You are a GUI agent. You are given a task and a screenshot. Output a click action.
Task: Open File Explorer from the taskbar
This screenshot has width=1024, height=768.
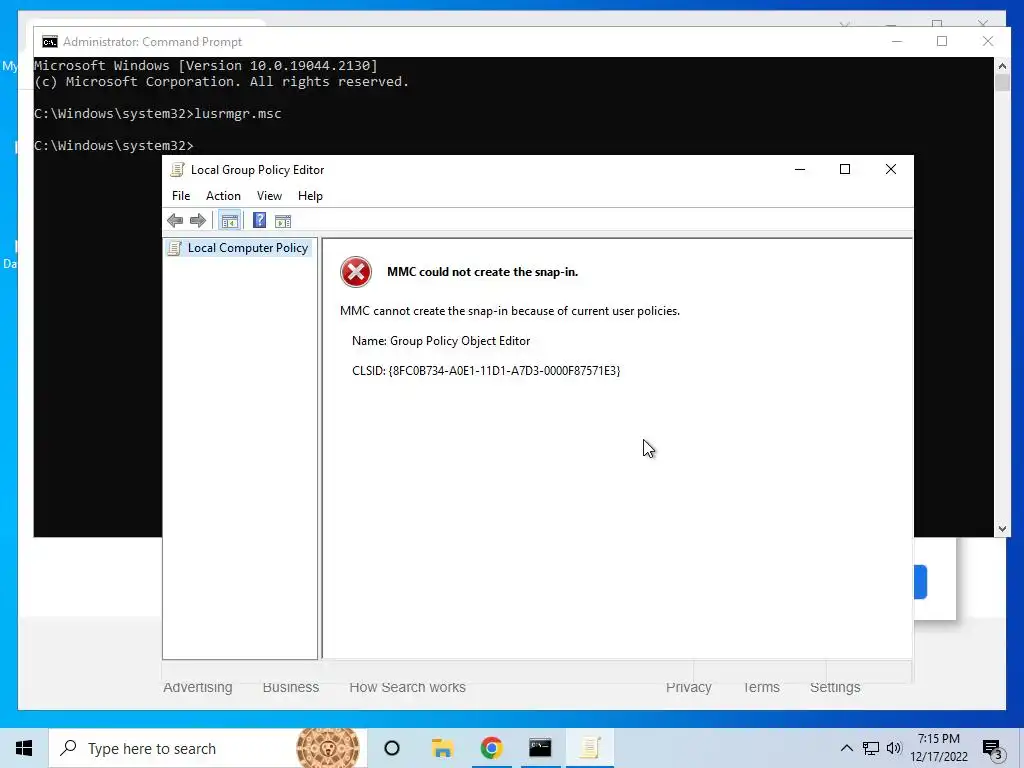[x=442, y=748]
